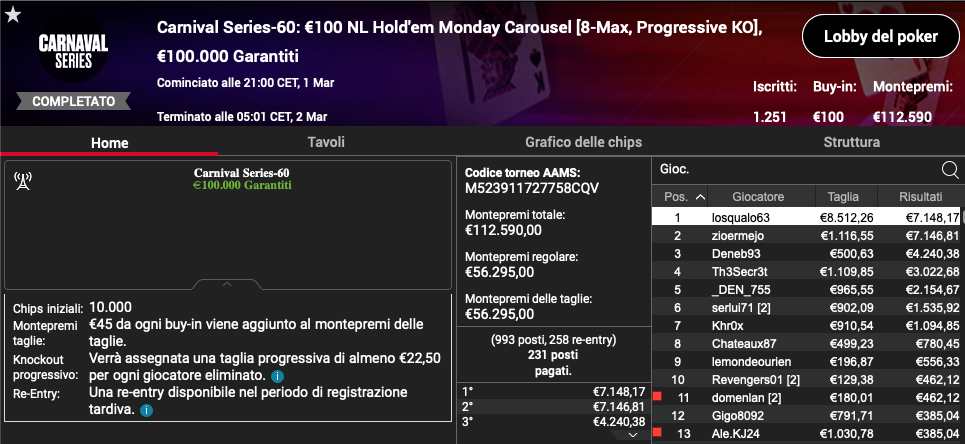965x444 pixels.
Task: Click the Gioc. search field
Action: (796, 169)
